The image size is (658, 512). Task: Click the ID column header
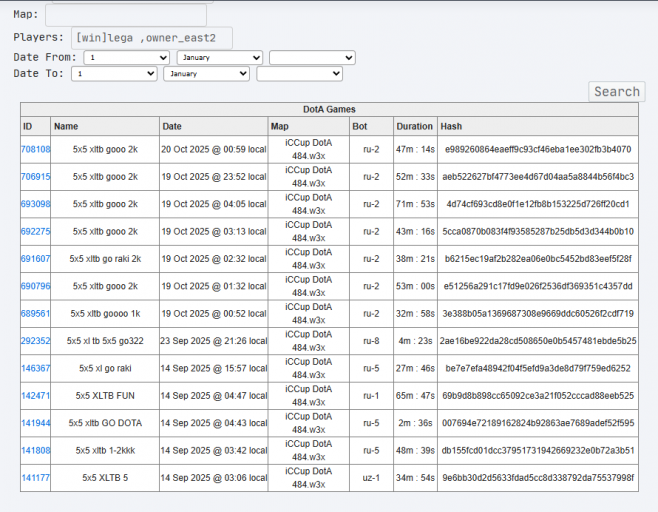click(35, 126)
